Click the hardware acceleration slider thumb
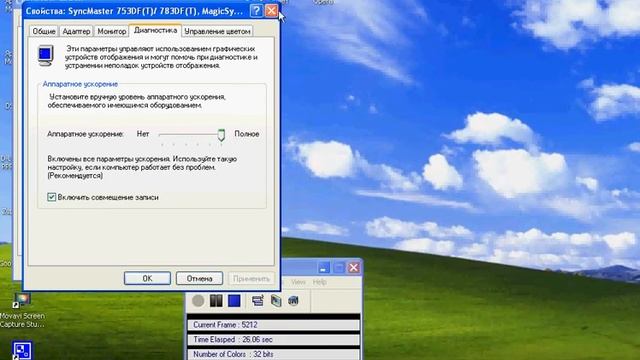640x360 pixels. coord(221,135)
